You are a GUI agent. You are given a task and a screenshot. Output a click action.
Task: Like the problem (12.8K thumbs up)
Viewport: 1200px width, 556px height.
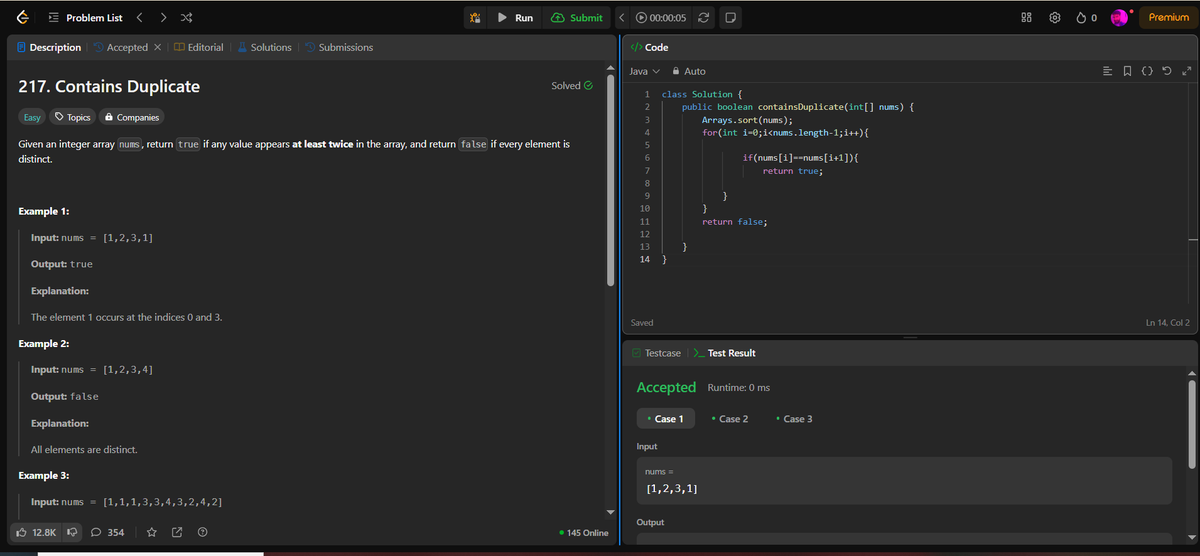(36, 532)
